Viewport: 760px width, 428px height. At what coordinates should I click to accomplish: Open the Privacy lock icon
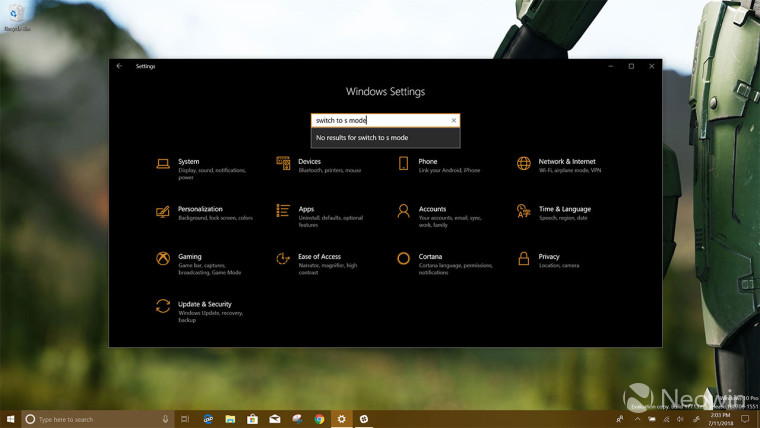[x=523, y=258]
